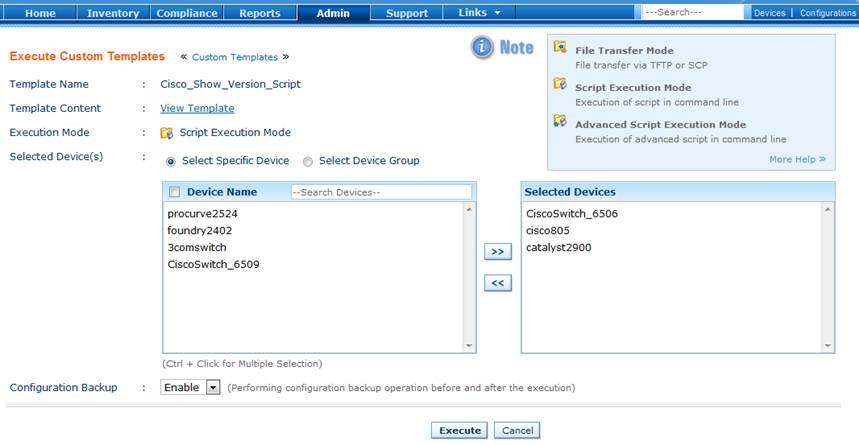Click the Configurations search scope link
Image resolution: width=859 pixels, height=445 pixels.
pyautogui.click(x=828, y=13)
